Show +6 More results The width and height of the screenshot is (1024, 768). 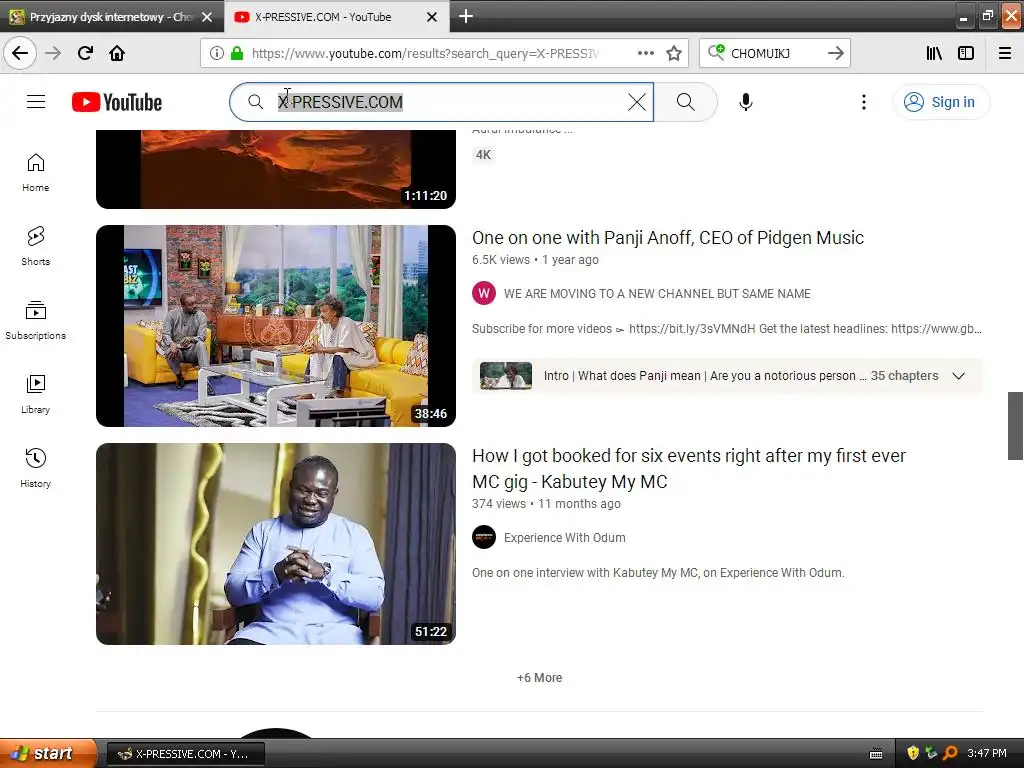(x=539, y=678)
